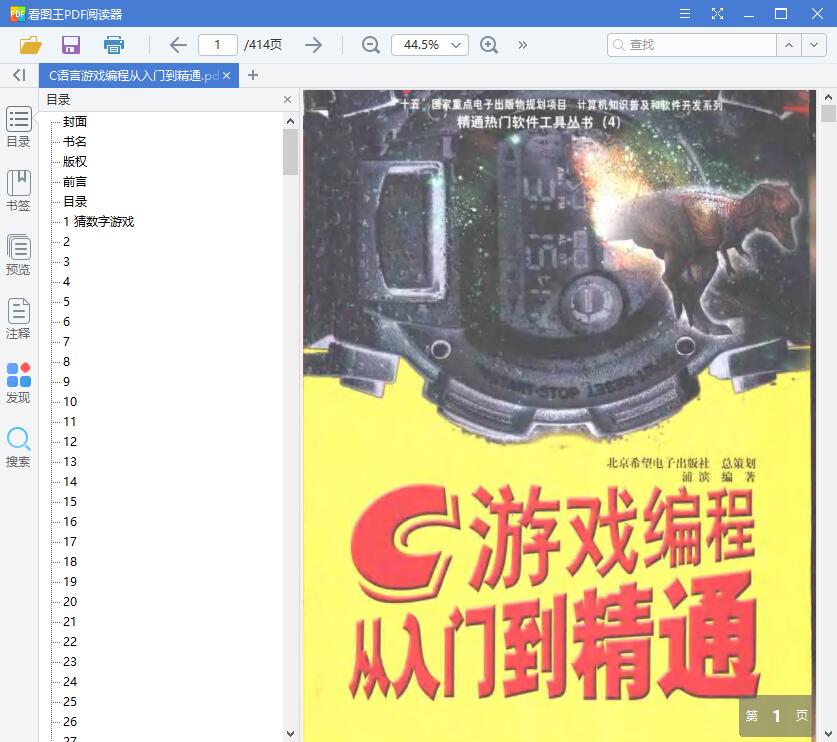Viewport: 837px width, 742px height.
Task: Open a PDF file with the folder icon
Action: [30, 45]
